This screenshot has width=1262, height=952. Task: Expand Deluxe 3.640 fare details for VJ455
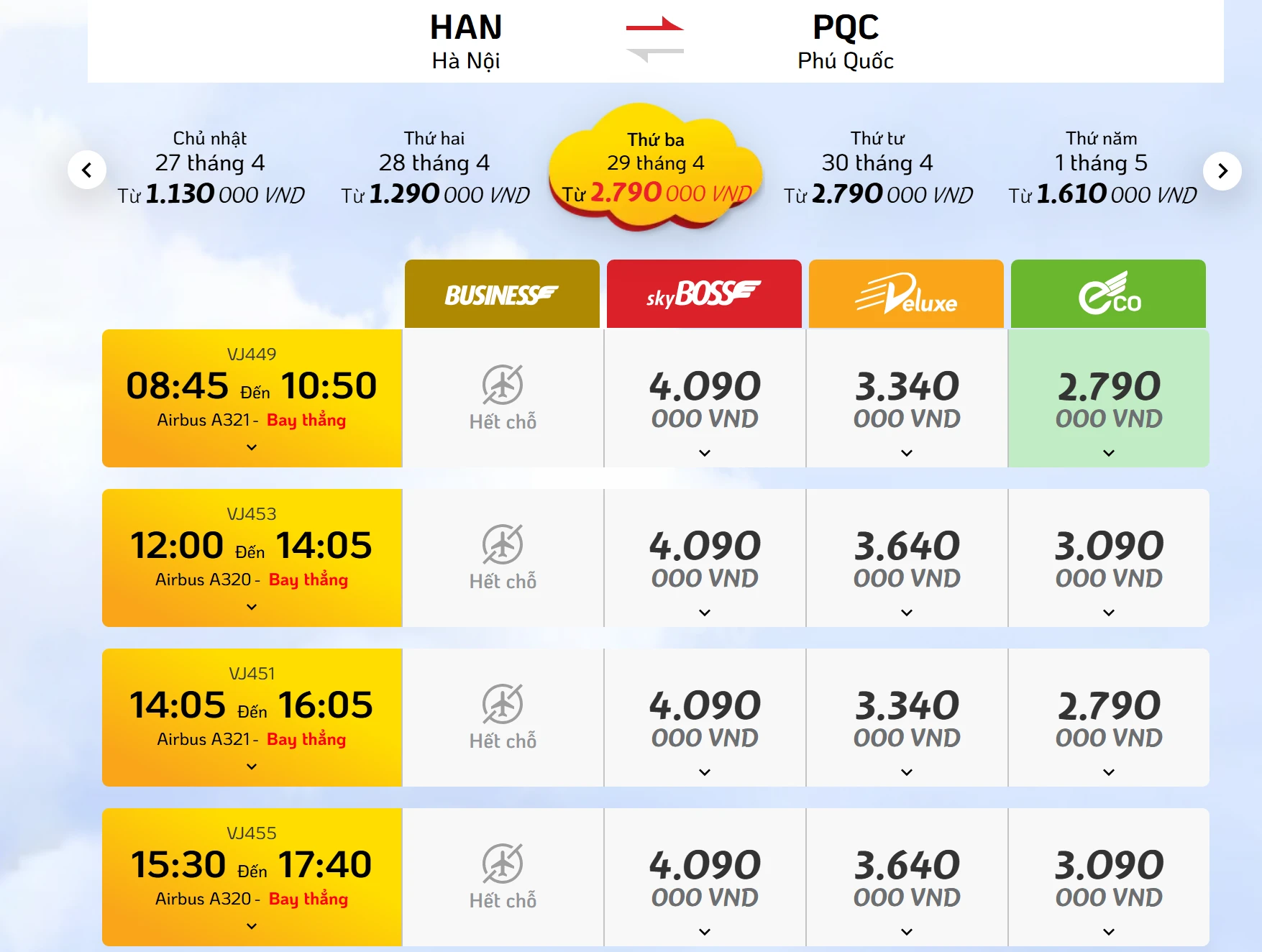pos(907,932)
